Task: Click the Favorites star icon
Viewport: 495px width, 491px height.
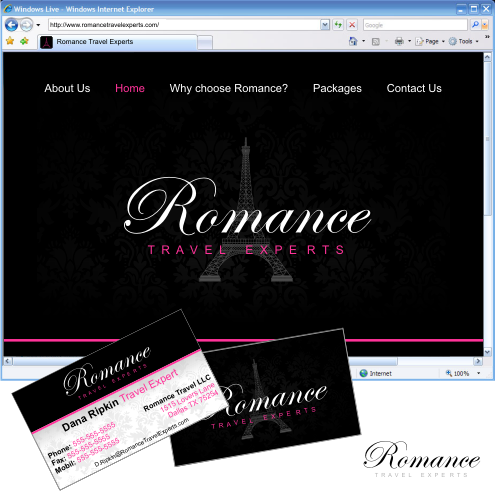Action: click(x=10, y=41)
